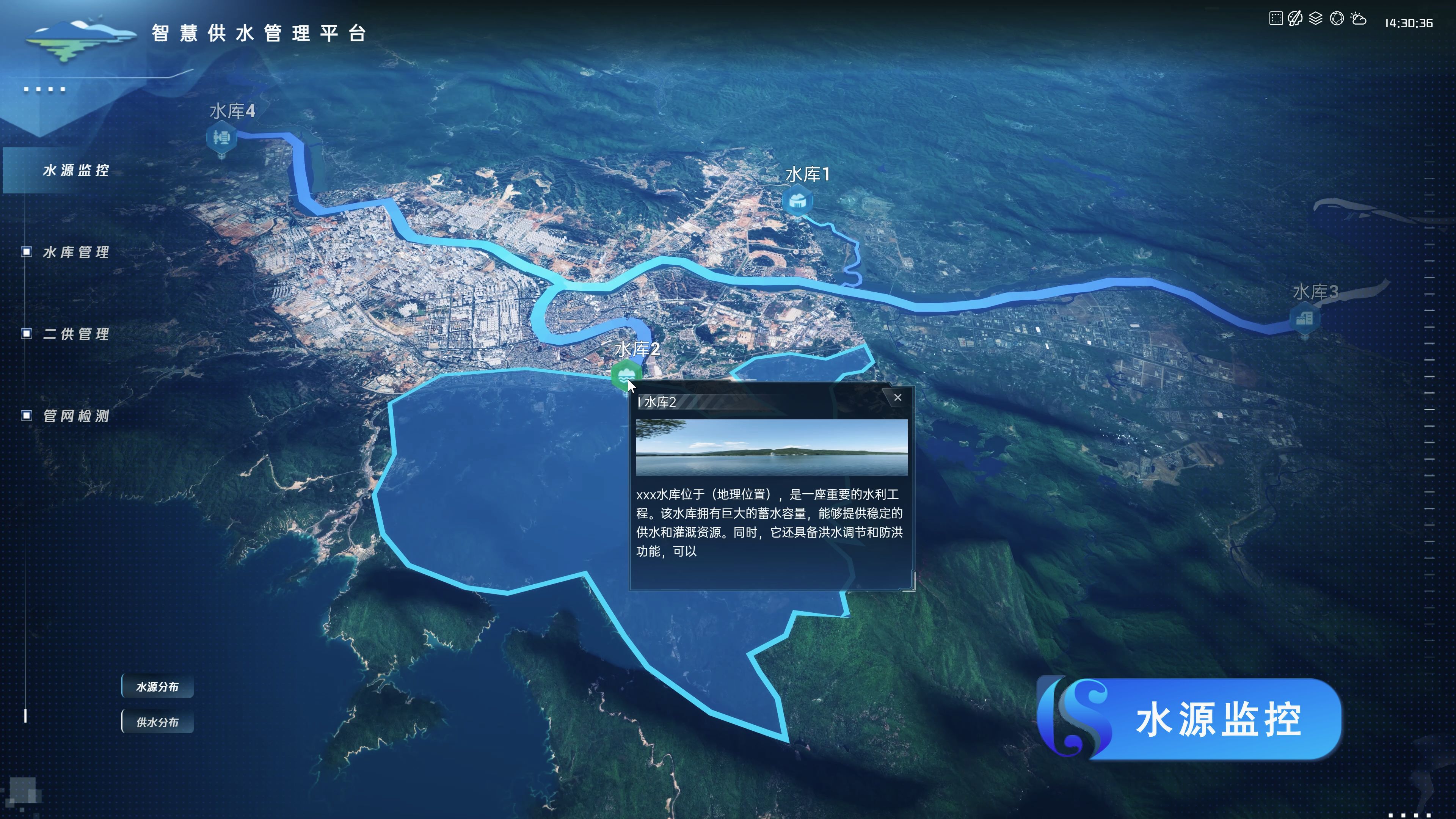The width and height of the screenshot is (1456, 819).
Task: Click the wireframe globe icon
Action: click(x=1337, y=19)
